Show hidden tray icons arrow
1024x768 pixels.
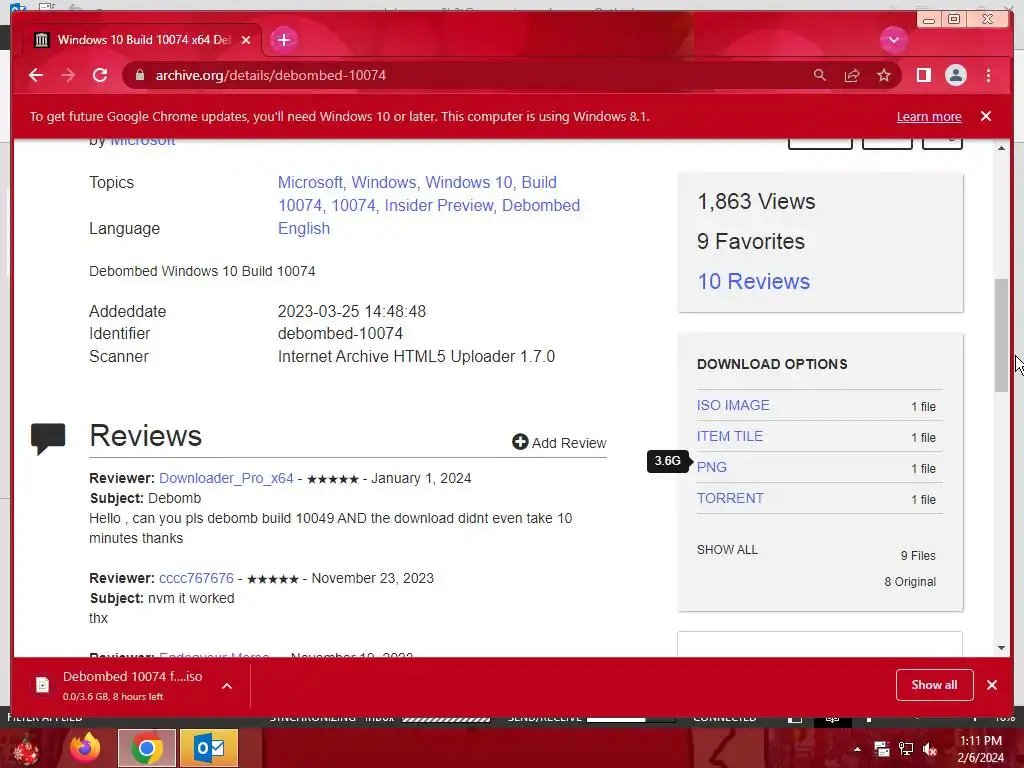click(857, 749)
